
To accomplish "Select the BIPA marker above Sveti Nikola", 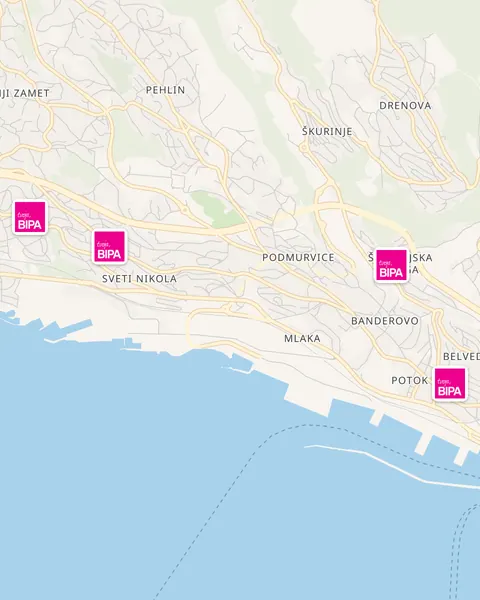I will [x=109, y=247].
